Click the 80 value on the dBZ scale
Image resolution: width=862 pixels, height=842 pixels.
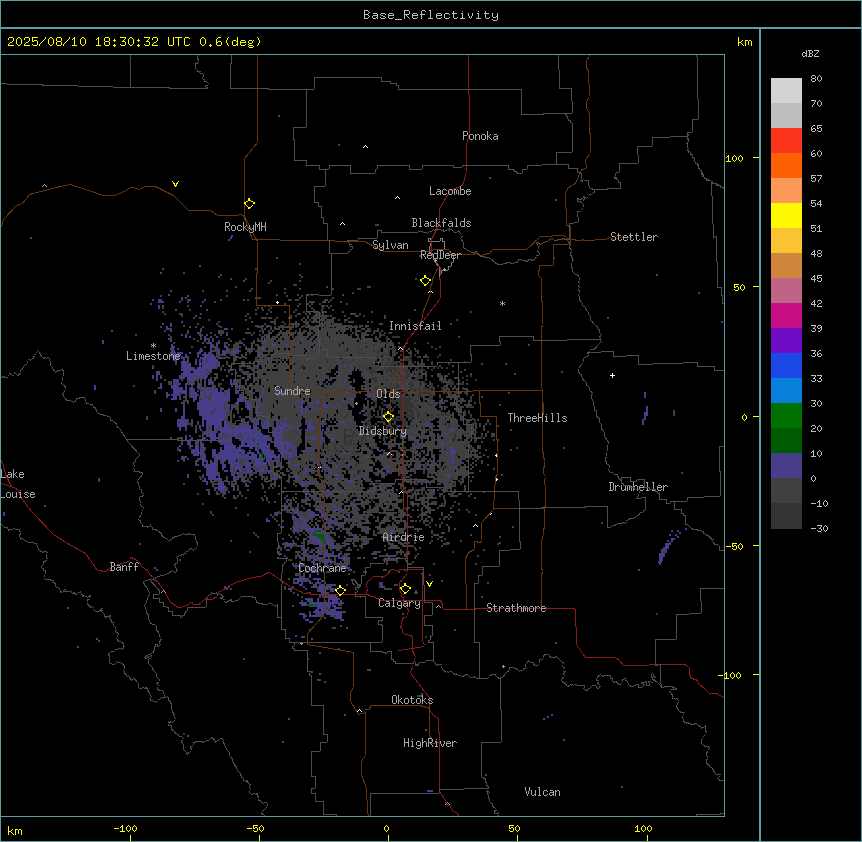coord(816,79)
